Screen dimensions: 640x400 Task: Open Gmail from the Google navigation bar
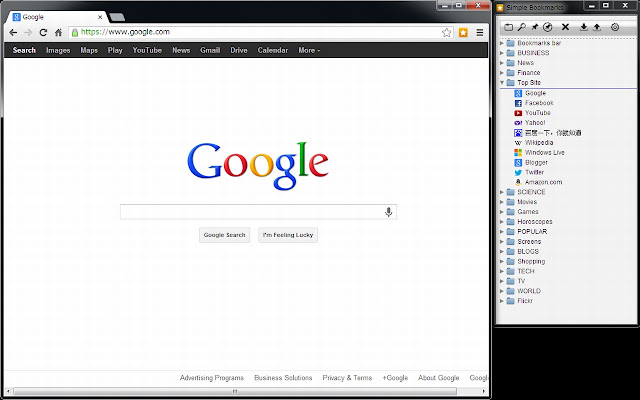(210, 50)
